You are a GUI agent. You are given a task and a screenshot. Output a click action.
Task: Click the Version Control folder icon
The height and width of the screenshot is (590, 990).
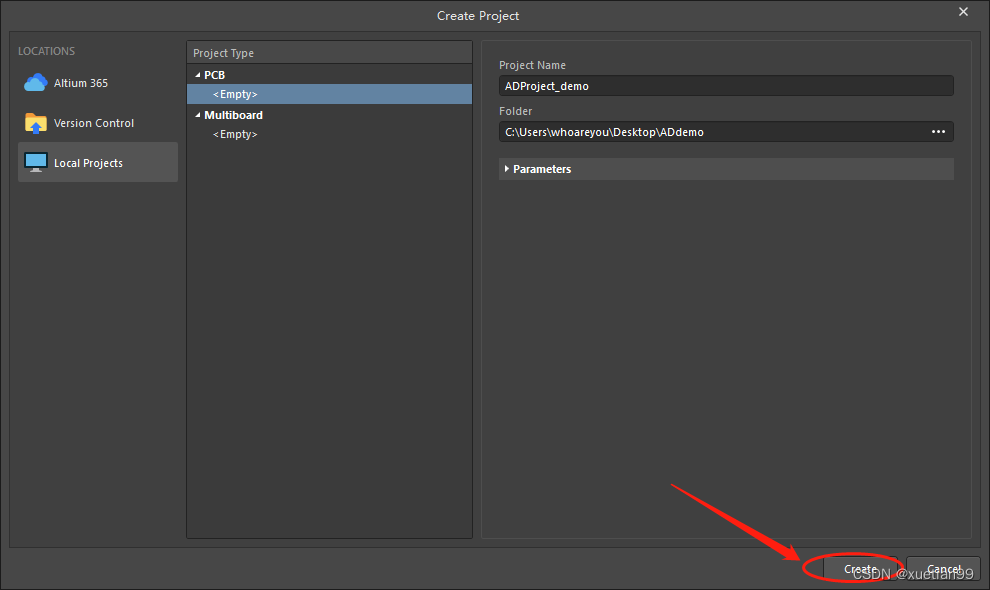[36, 123]
